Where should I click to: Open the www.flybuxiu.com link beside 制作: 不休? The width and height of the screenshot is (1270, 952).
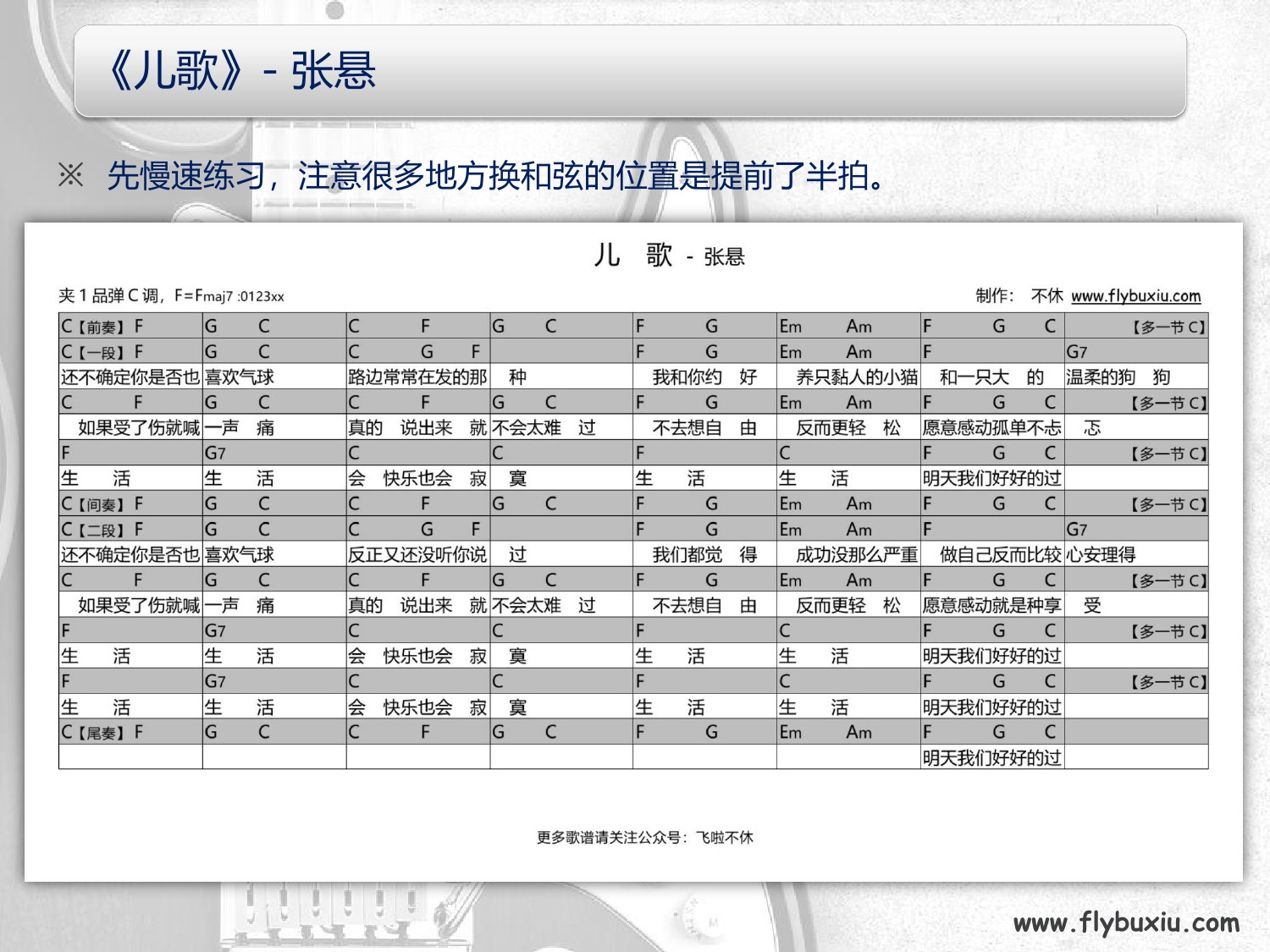[x=1135, y=295]
